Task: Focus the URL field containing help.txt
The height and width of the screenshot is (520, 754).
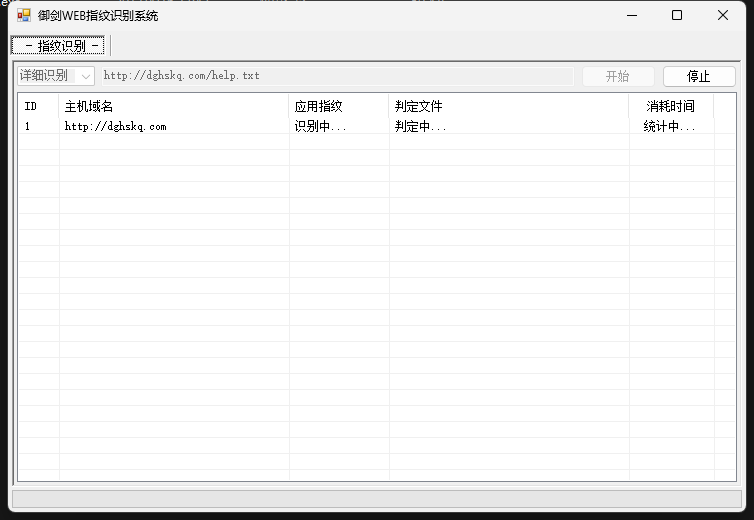Action: tap(336, 76)
